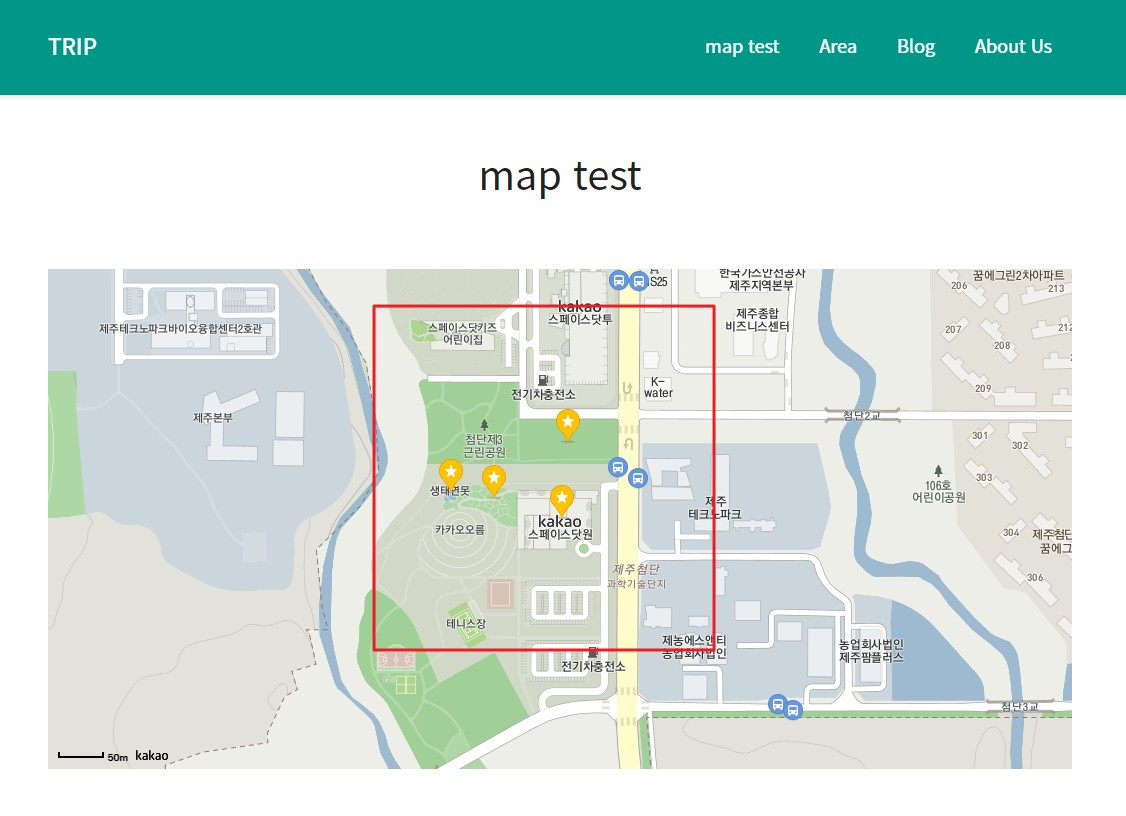1126x816 pixels.
Task: Click the kakao logo beside the scale bar
Action: tap(152, 755)
